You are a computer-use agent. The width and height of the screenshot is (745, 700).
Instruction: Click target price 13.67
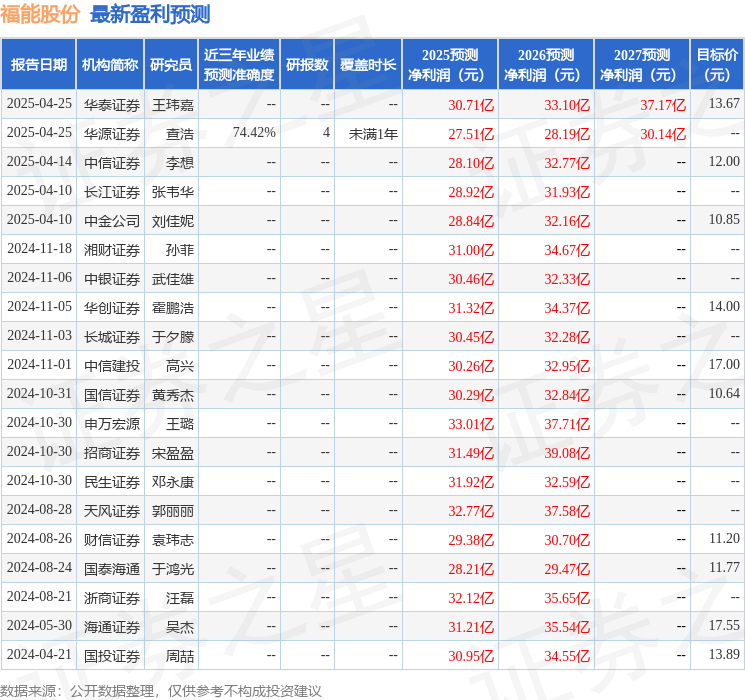[x=724, y=103]
